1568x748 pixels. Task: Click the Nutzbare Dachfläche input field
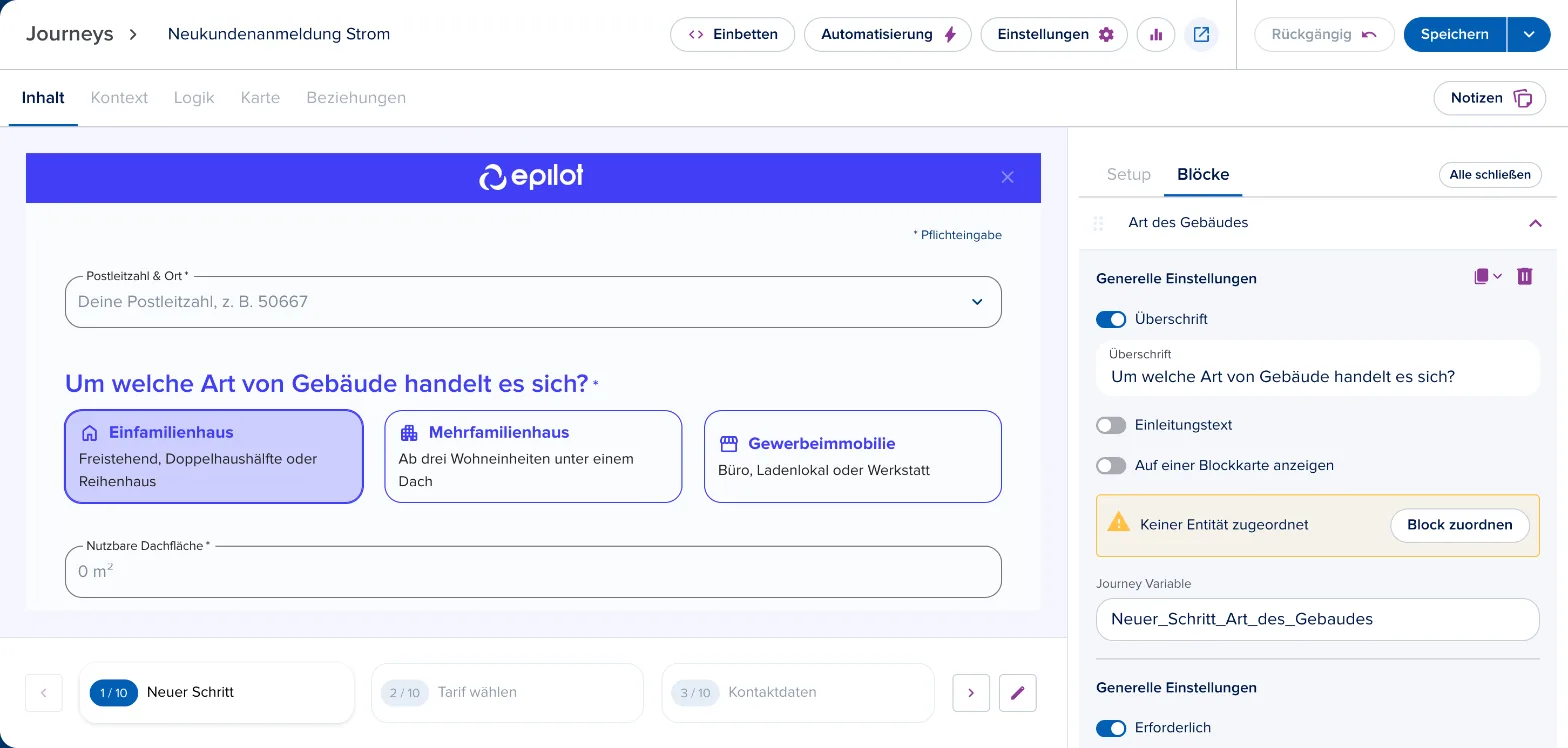(x=533, y=572)
